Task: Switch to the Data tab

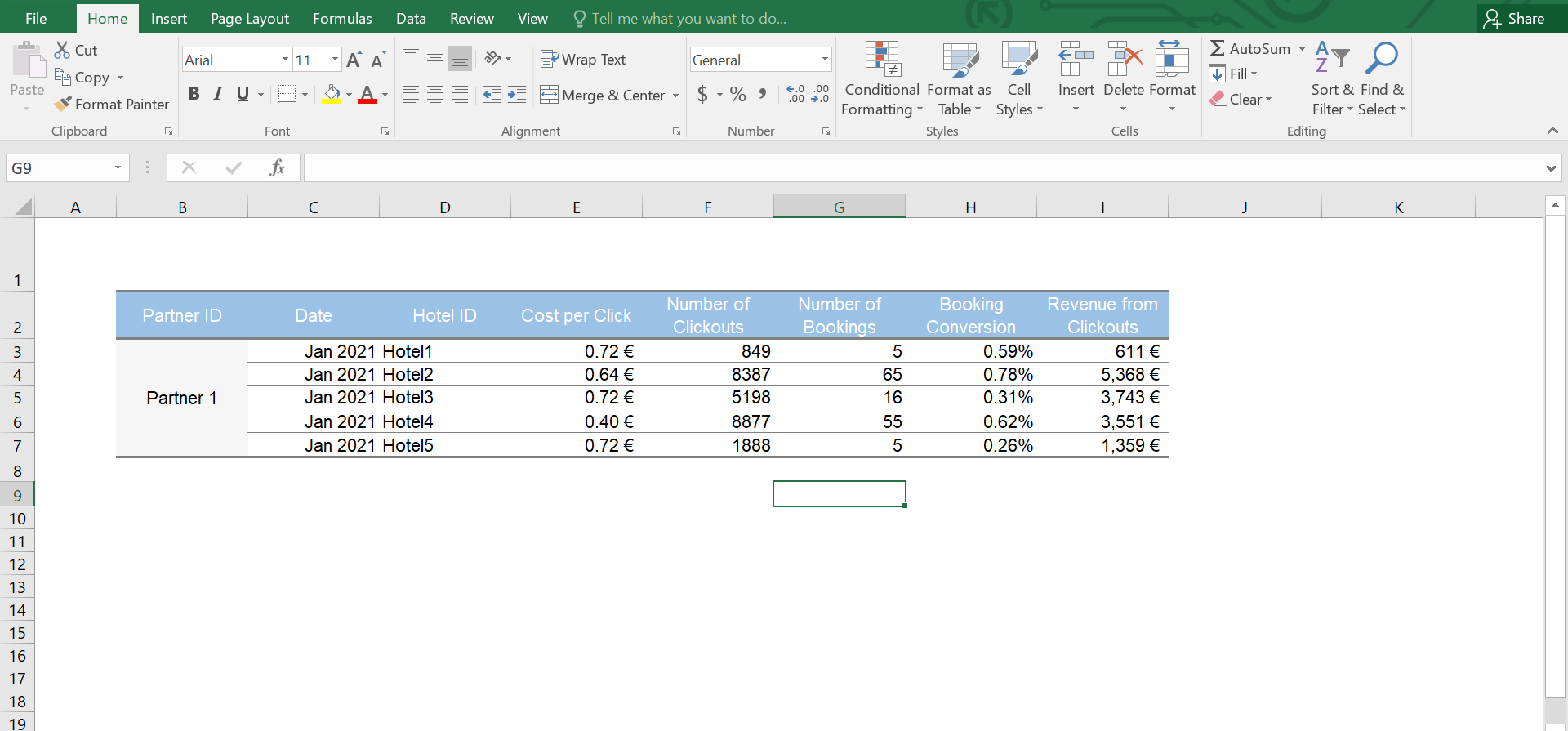Action: [411, 18]
